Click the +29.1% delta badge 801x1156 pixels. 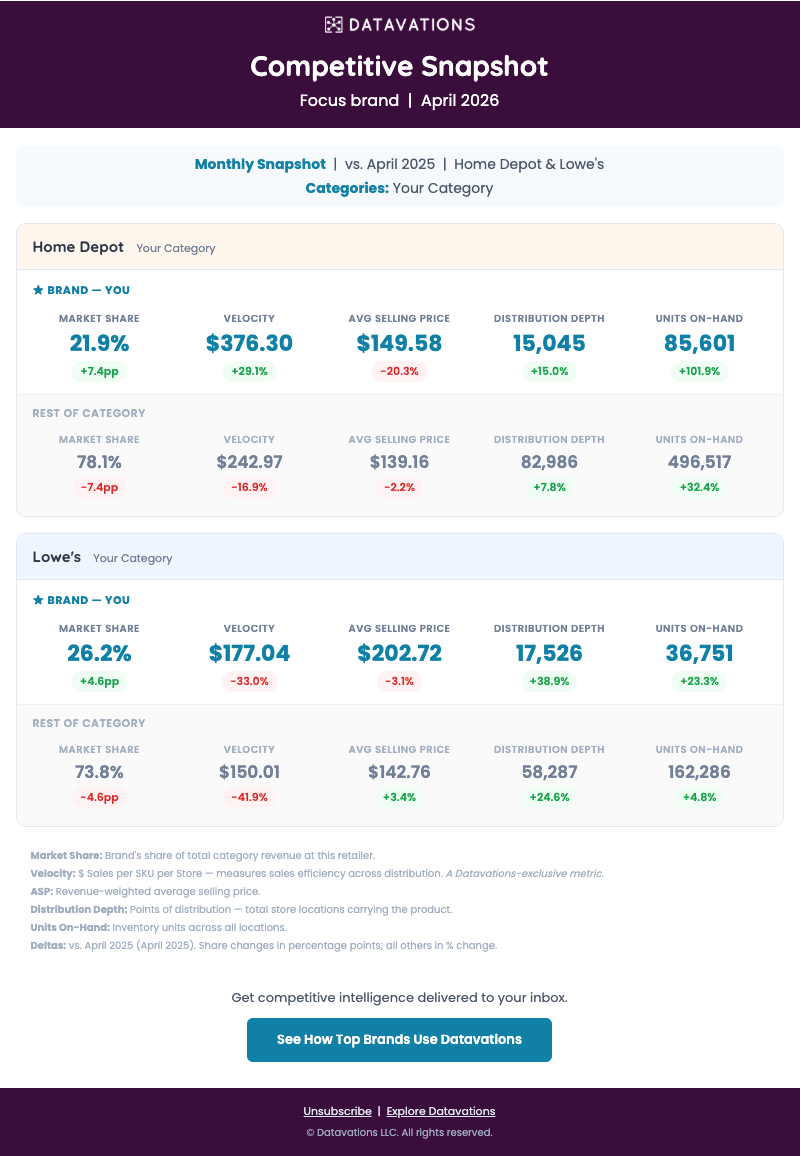249,372
